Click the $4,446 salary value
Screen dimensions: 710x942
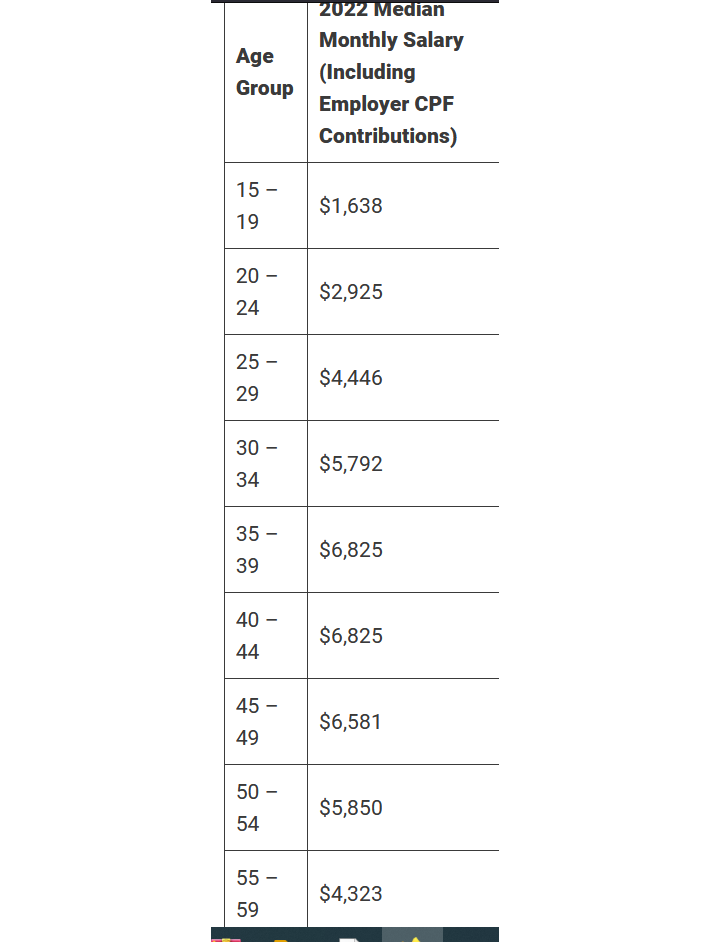click(x=351, y=378)
